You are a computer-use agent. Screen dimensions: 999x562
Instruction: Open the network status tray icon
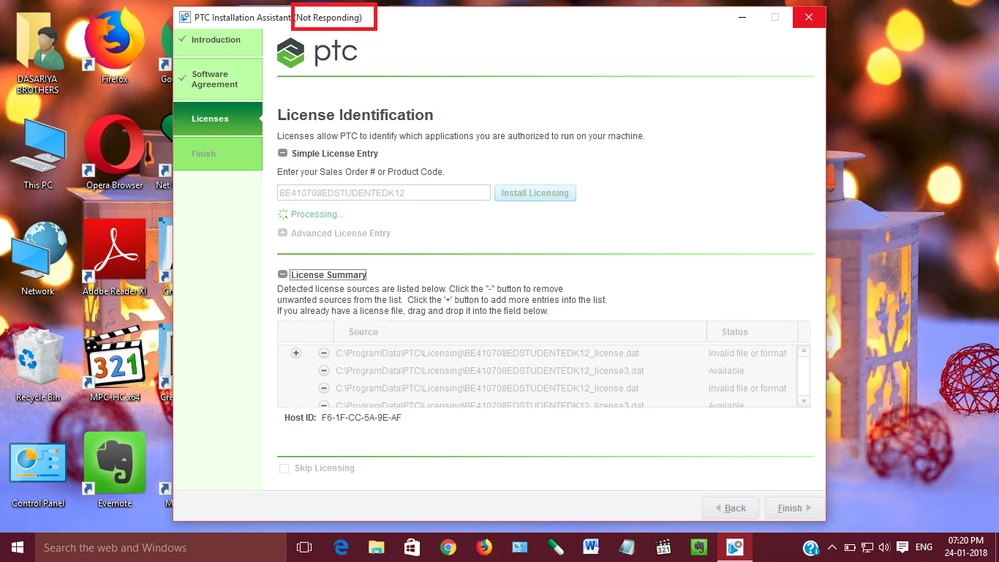(867, 547)
